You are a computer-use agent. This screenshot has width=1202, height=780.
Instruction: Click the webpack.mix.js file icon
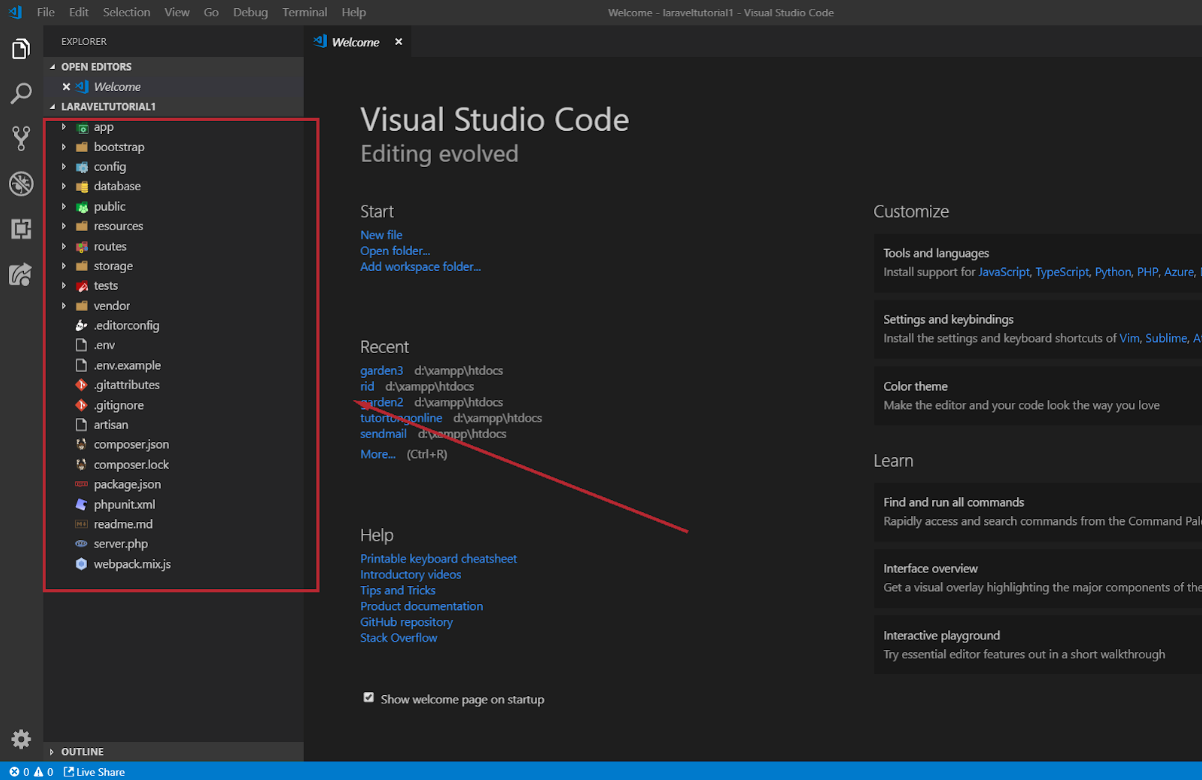click(x=82, y=564)
